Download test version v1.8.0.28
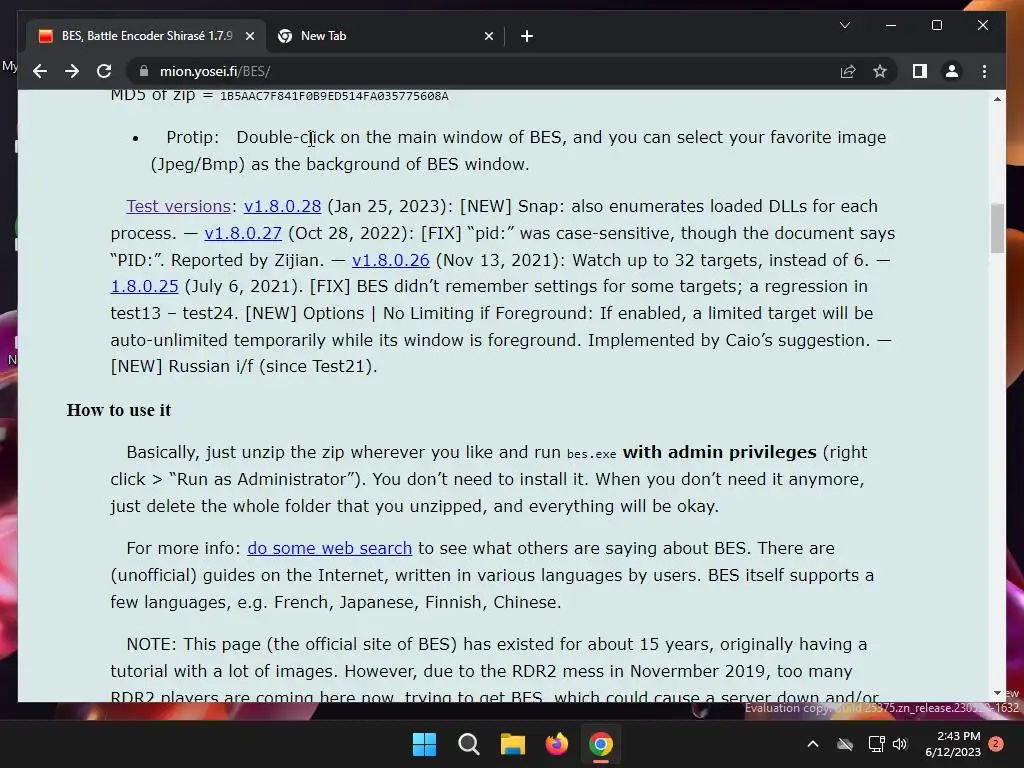The image size is (1024, 768). (x=282, y=206)
